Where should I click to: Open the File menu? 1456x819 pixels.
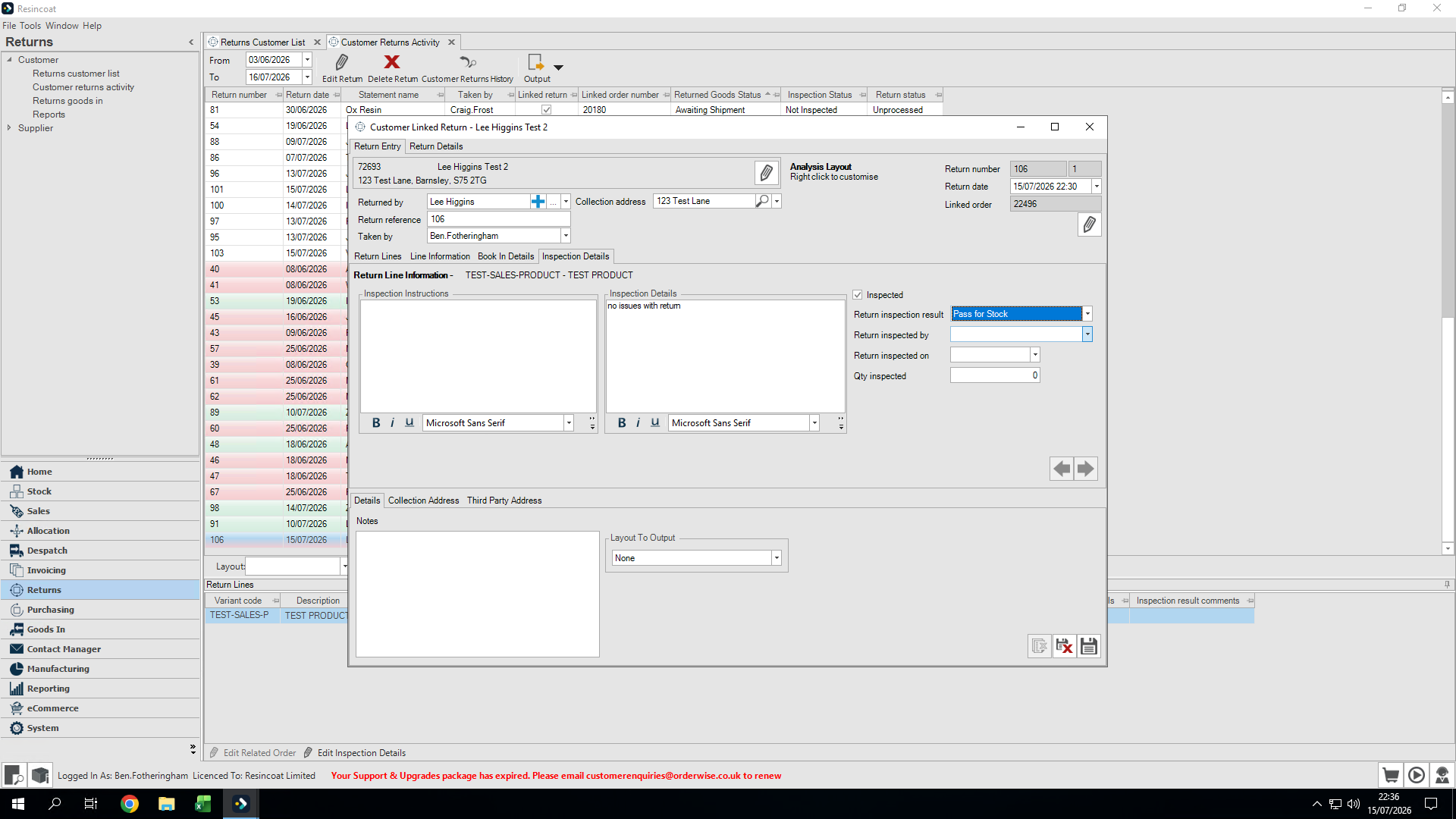[x=9, y=26]
